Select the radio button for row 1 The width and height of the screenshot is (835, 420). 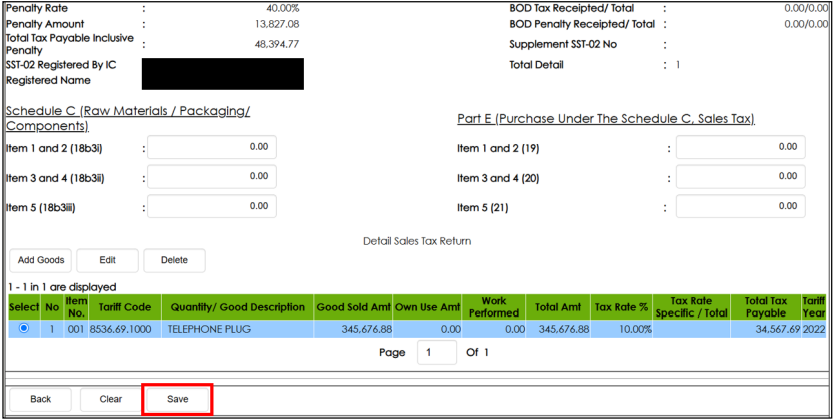point(23,328)
